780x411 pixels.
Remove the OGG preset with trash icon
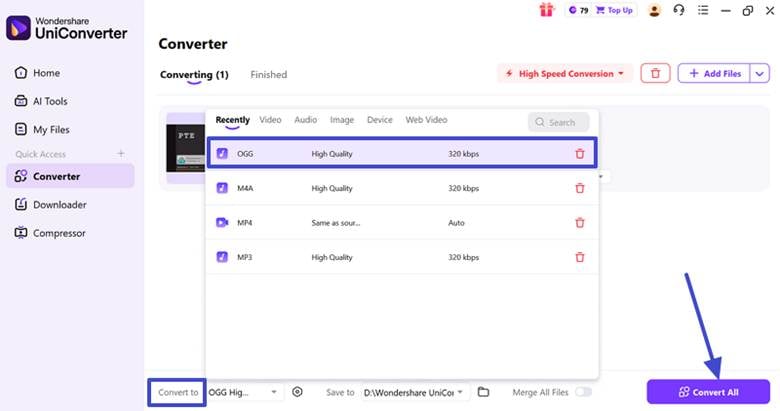pos(580,154)
